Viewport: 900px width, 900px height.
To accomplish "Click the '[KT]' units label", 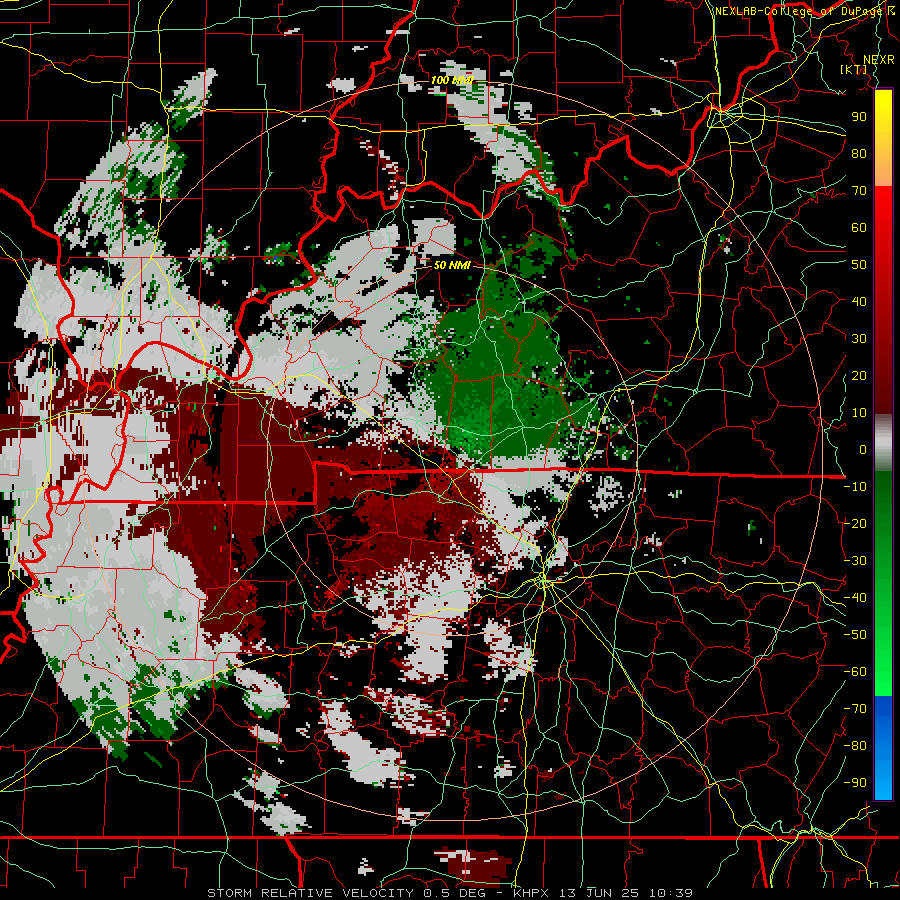I will 854,70.
